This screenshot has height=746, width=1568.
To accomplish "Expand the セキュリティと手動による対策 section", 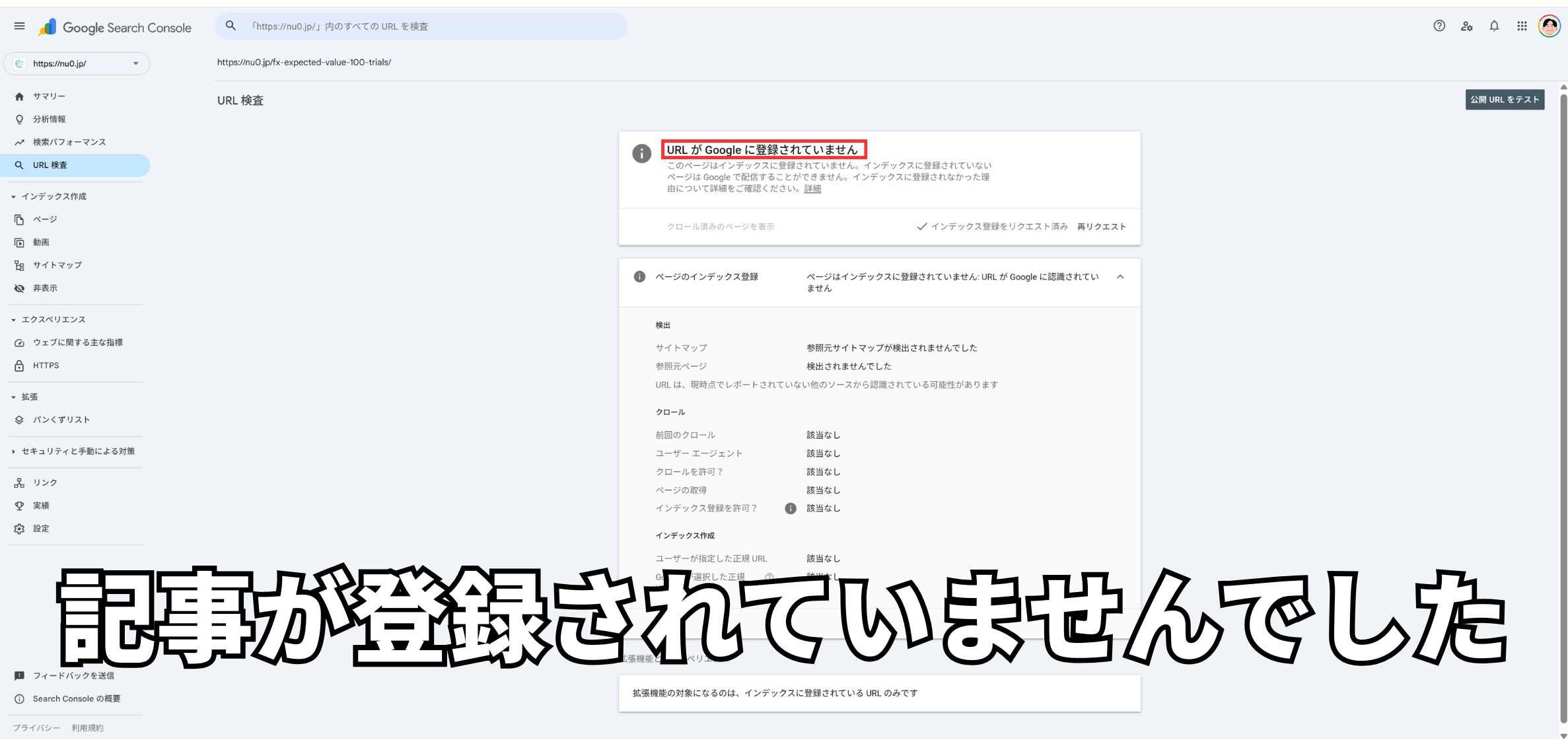I will (77, 451).
